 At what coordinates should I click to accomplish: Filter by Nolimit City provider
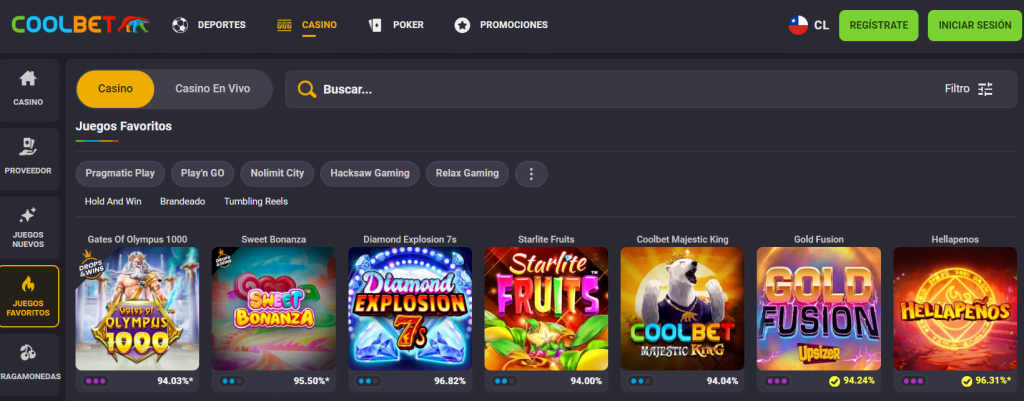[x=277, y=174]
